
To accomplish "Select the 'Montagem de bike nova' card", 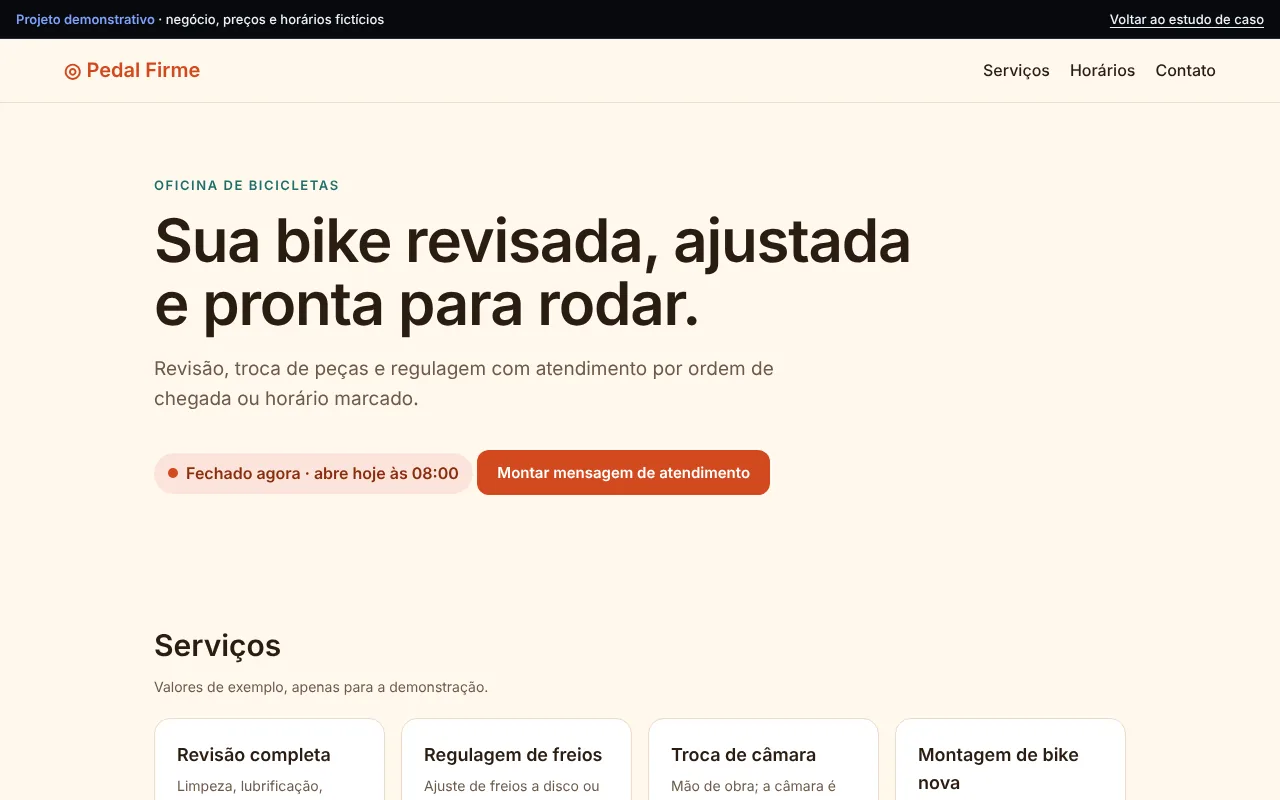I will 1010,759.
